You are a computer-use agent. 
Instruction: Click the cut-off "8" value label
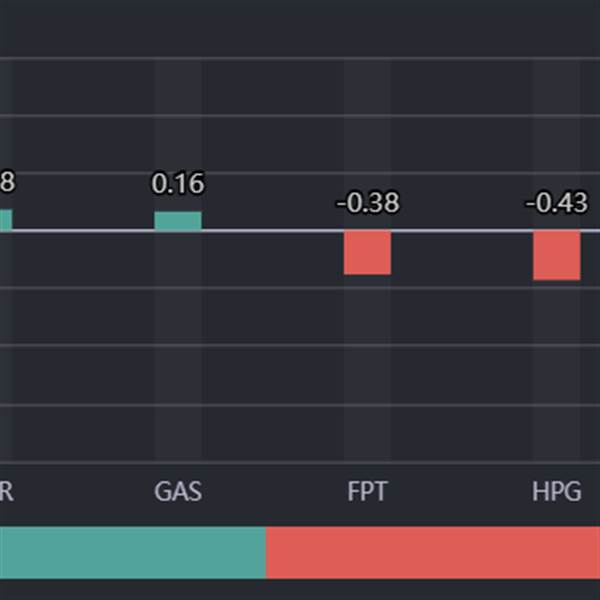[8, 183]
